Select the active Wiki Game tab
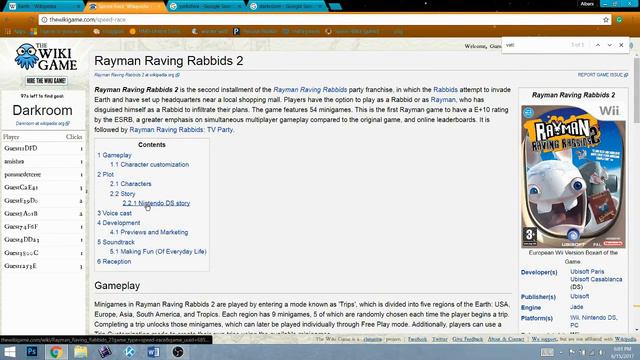 [125, 7]
